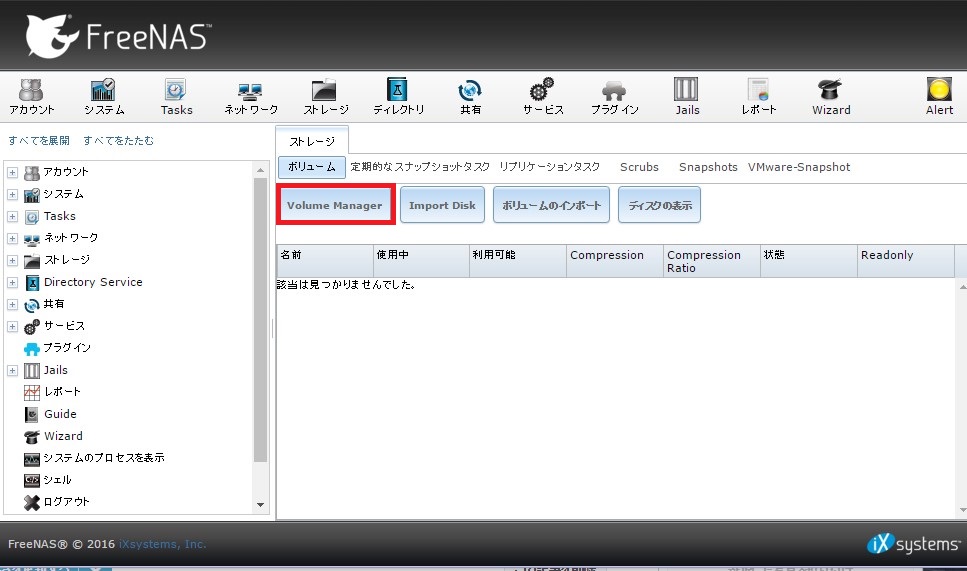This screenshot has width=967, height=571.
Task: Open the ネットワーク toolbar icon
Action: pyautogui.click(x=250, y=97)
